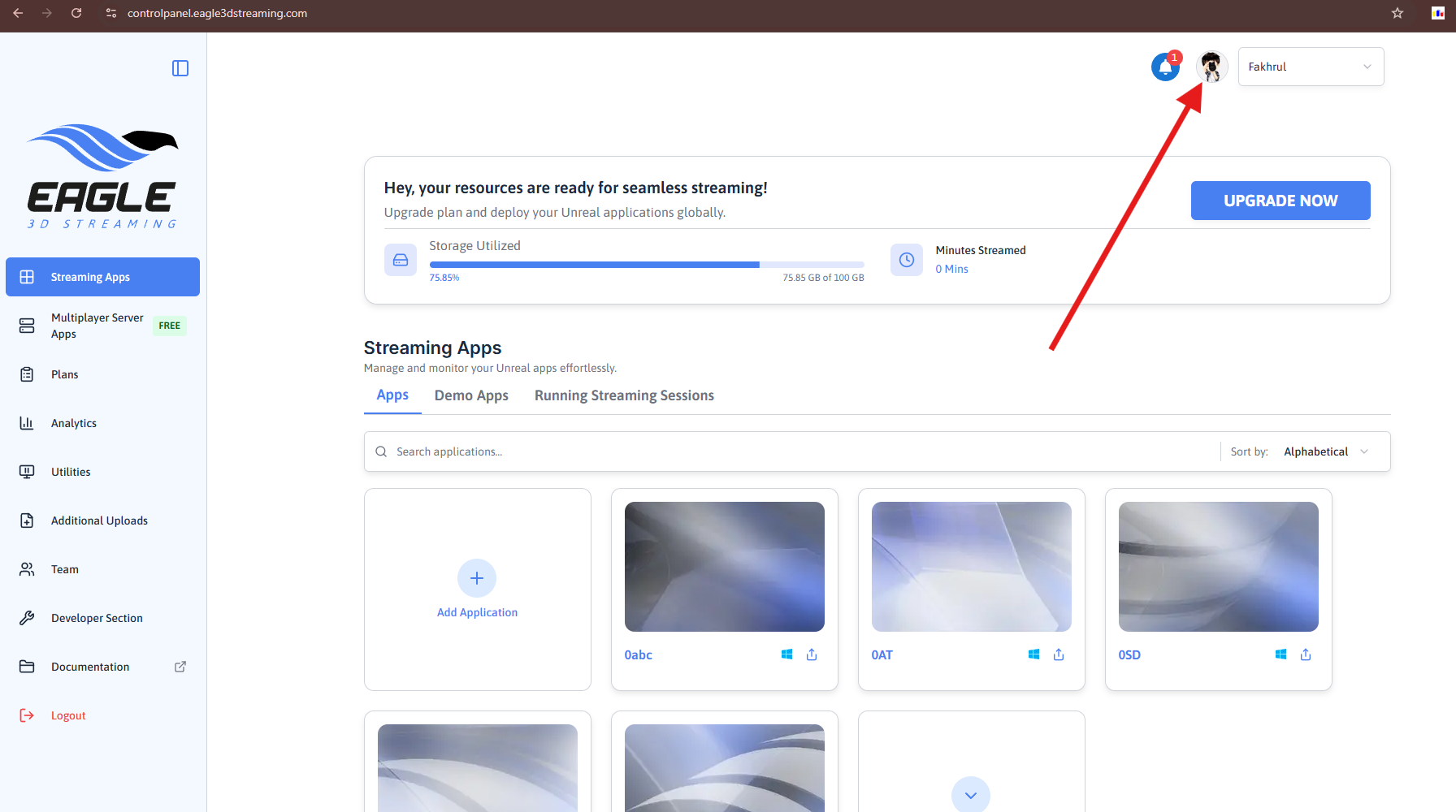Open the Analytics page
This screenshot has width=1456, height=812.
pyautogui.click(x=102, y=423)
